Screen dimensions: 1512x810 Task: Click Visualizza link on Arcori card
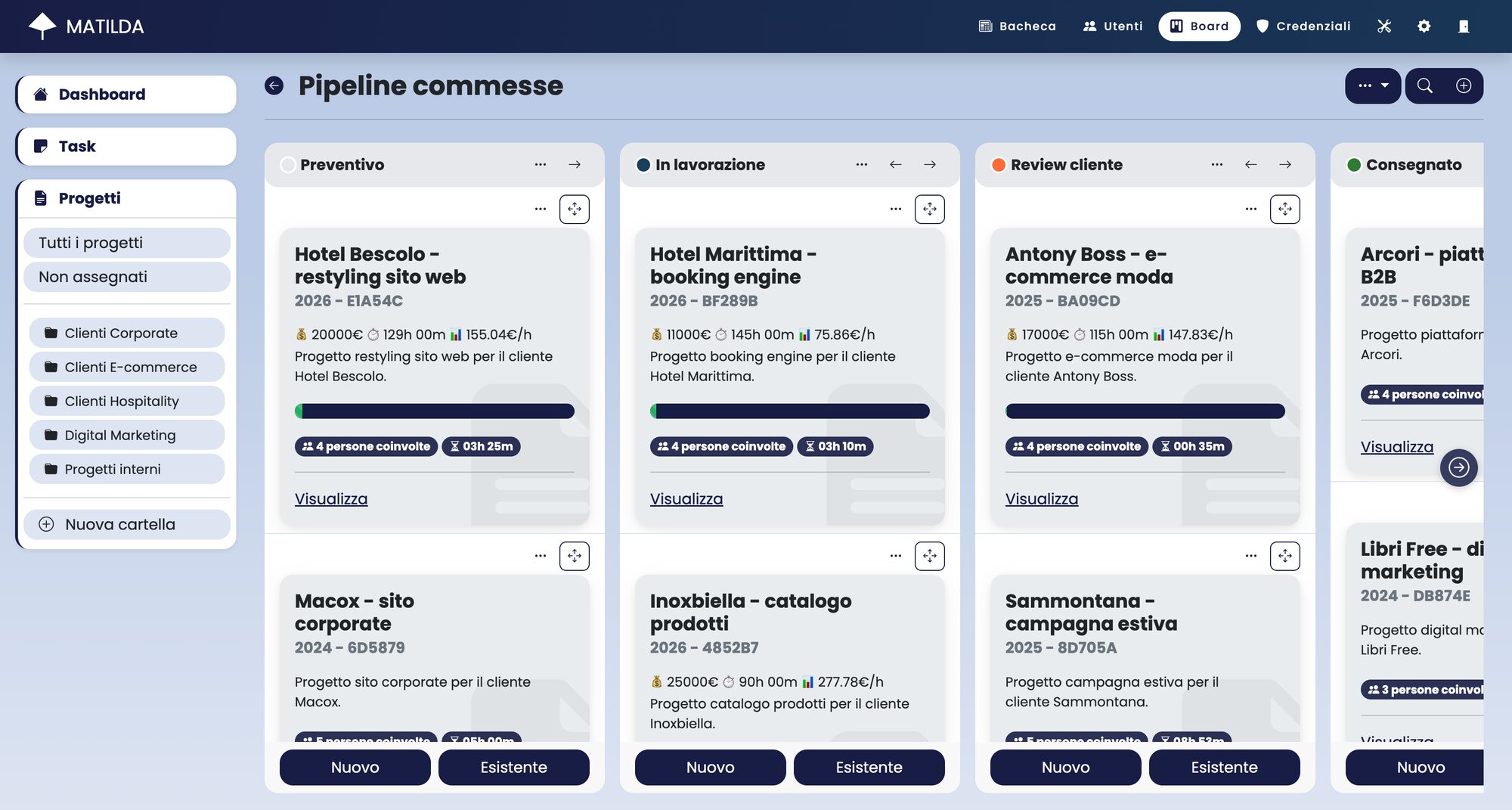1397,447
